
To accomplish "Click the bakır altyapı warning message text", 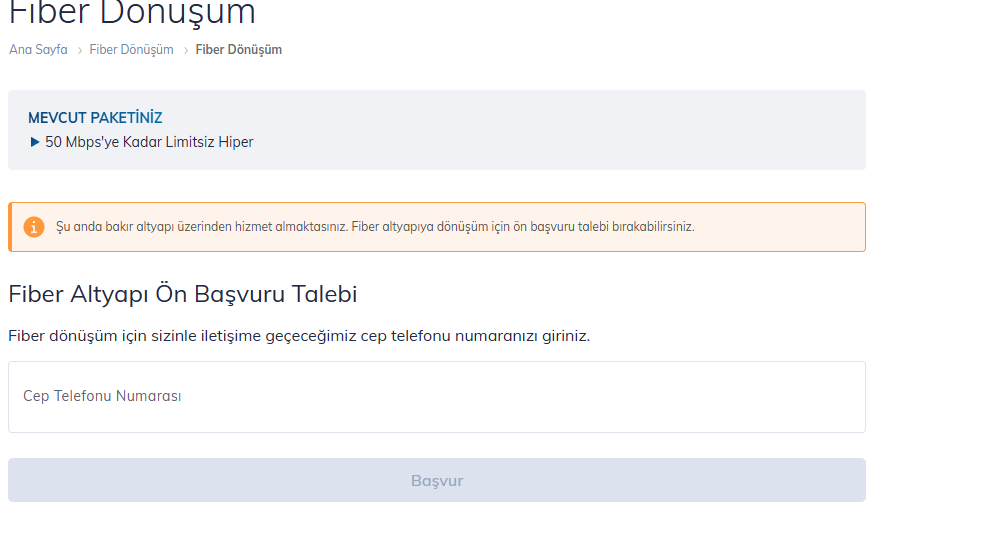I will [x=375, y=227].
